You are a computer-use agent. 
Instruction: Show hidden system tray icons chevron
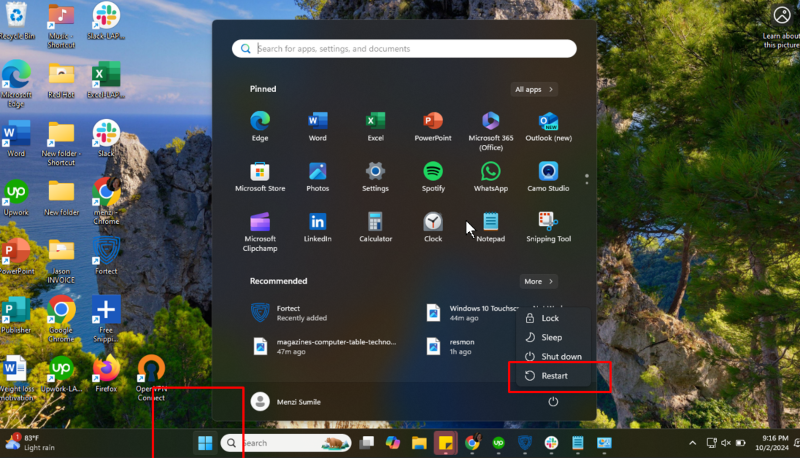692,442
